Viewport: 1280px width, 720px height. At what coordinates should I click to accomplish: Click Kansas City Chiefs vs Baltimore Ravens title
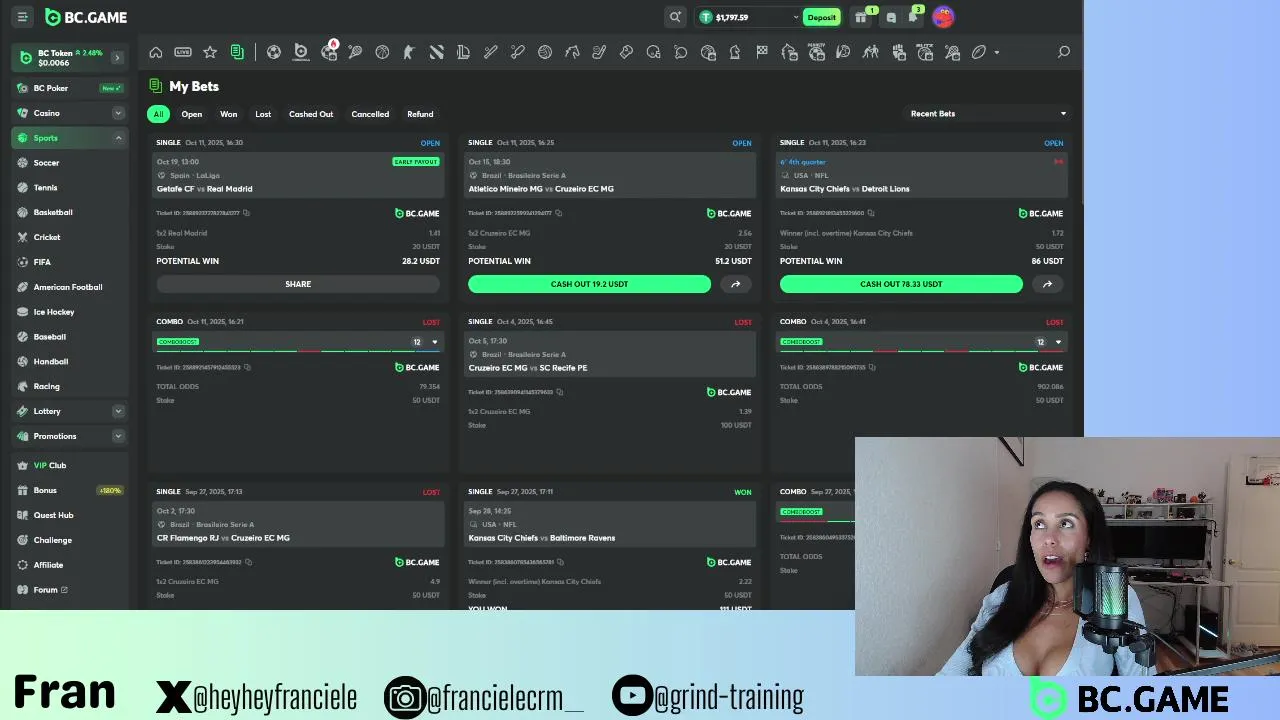(x=541, y=538)
